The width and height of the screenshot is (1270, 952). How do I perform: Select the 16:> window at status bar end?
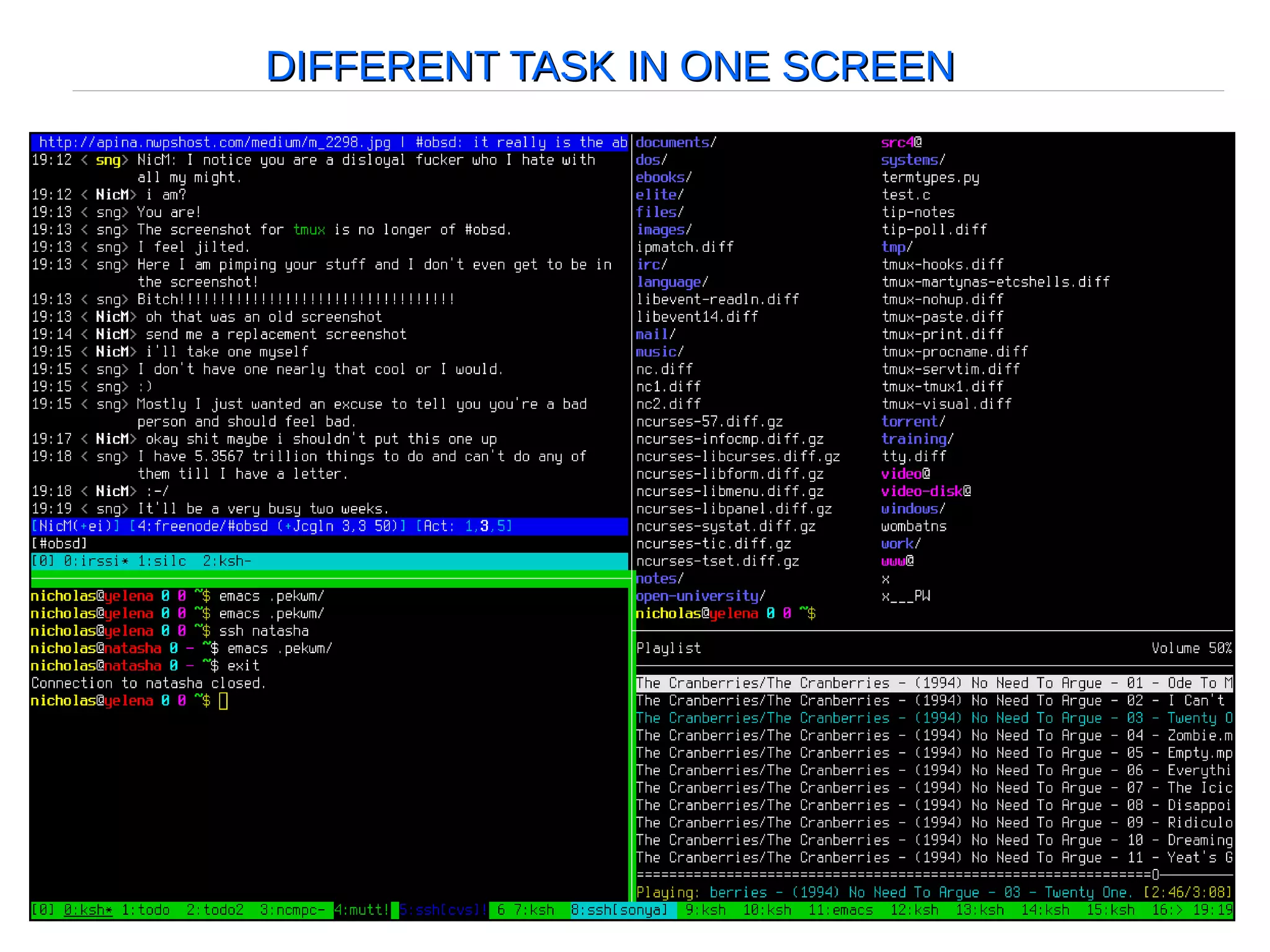(1168, 910)
